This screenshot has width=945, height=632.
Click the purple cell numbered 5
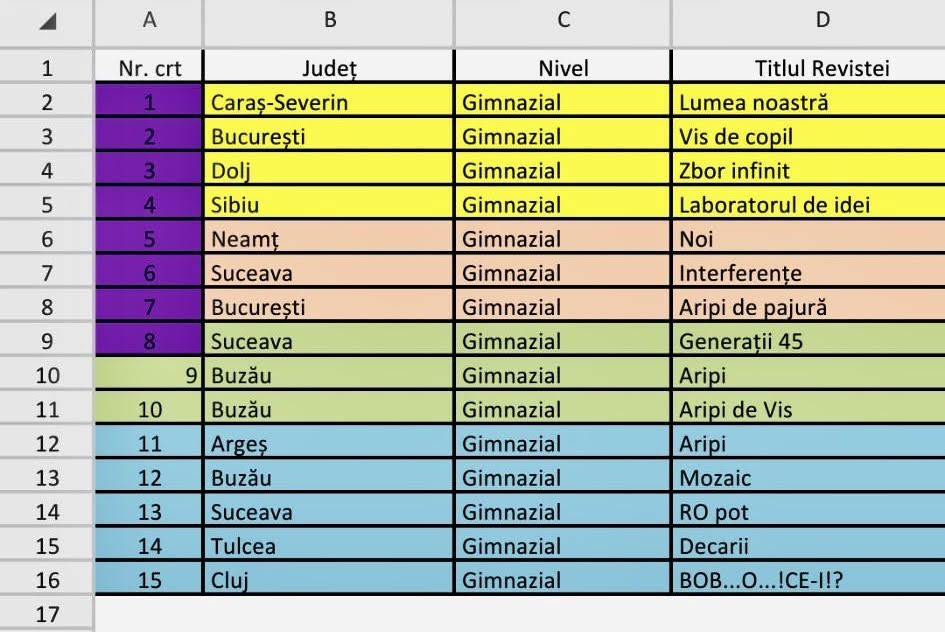[149, 239]
